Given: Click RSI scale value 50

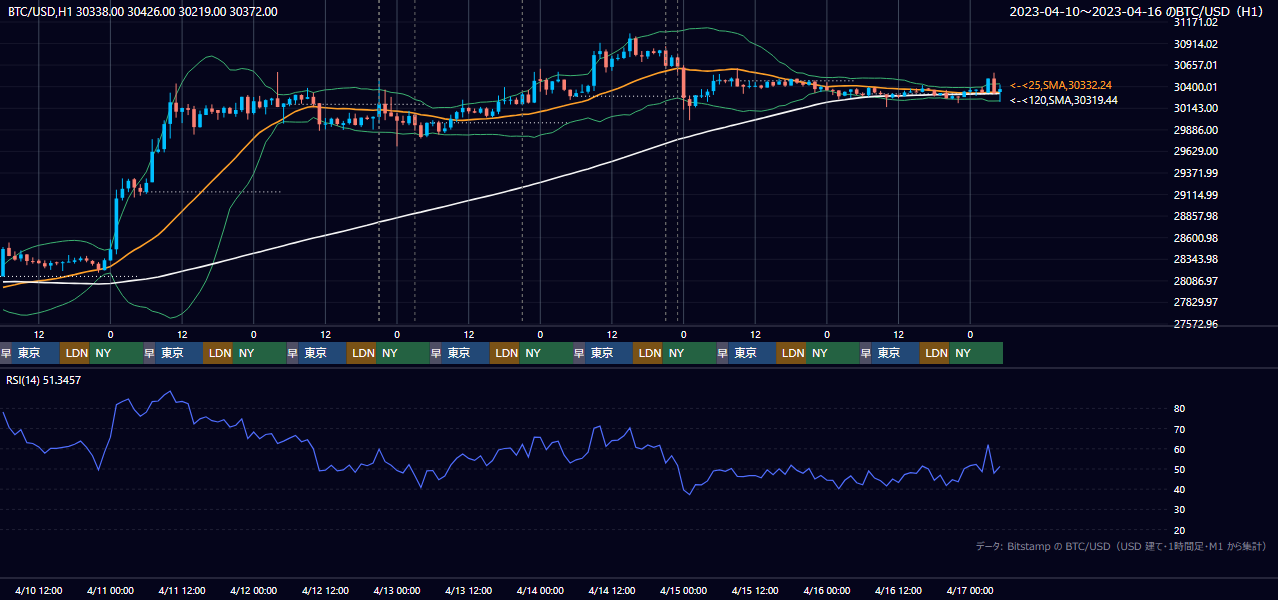Looking at the screenshot, I should [1180, 469].
